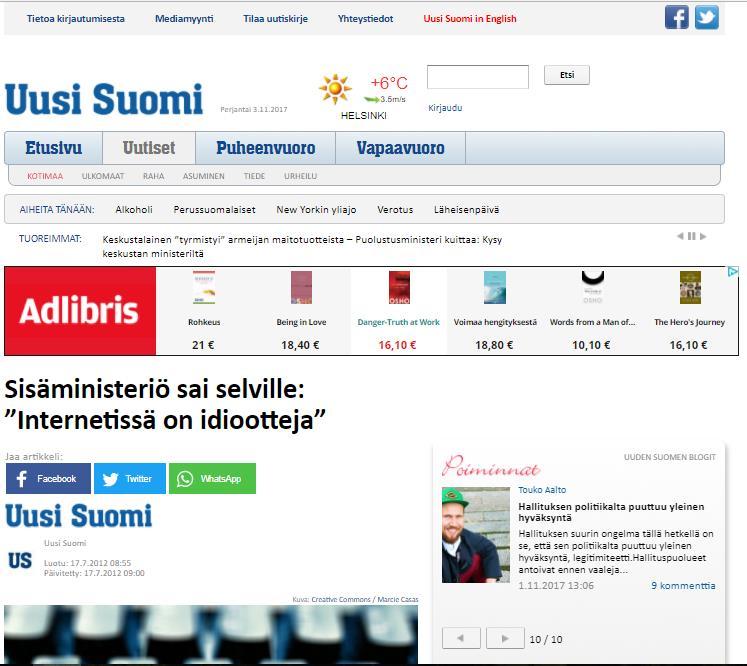Open the Uutiset tab

[149, 148]
